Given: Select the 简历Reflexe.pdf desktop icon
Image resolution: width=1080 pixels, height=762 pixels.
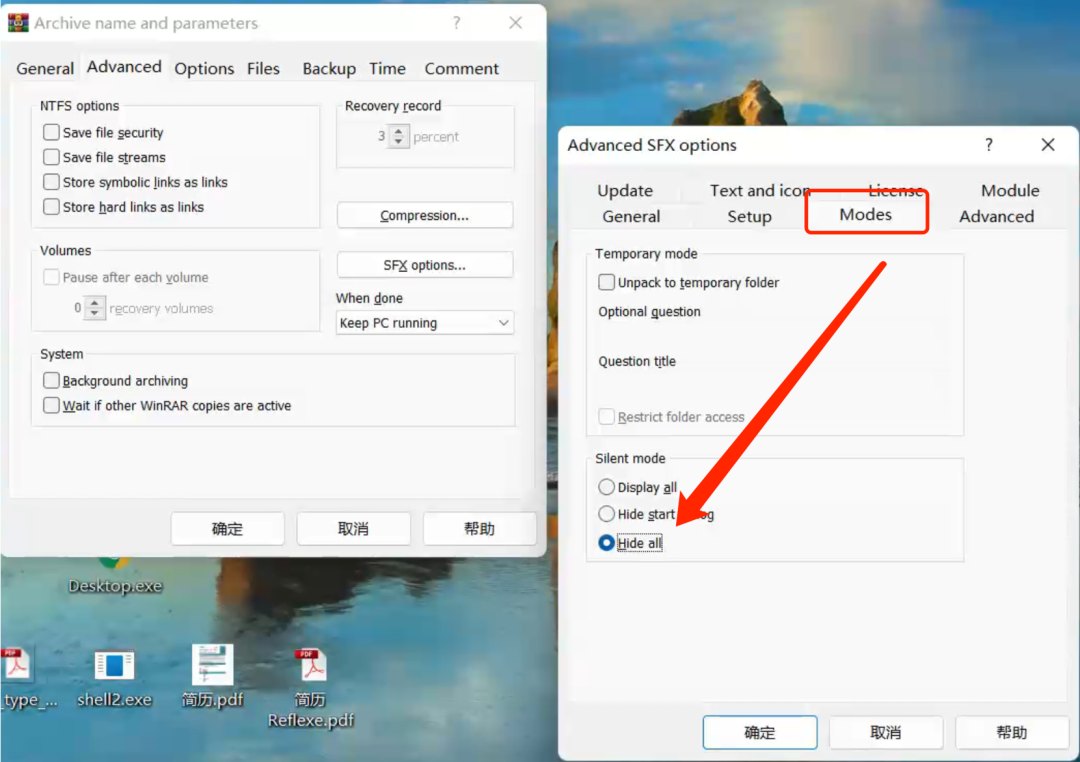Looking at the screenshot, I should pyautogui.click(x=311, y=688).
